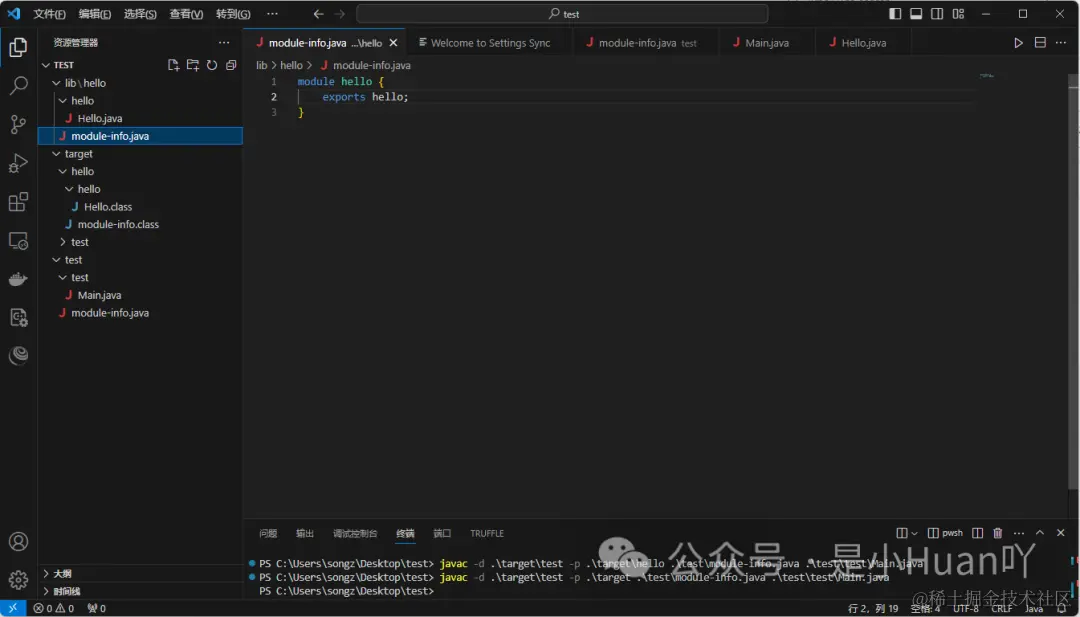Image resolution: width=1080 pixels, height=617 pixels.
Task: Run Java file with play button
Action: pos(1018,43)
